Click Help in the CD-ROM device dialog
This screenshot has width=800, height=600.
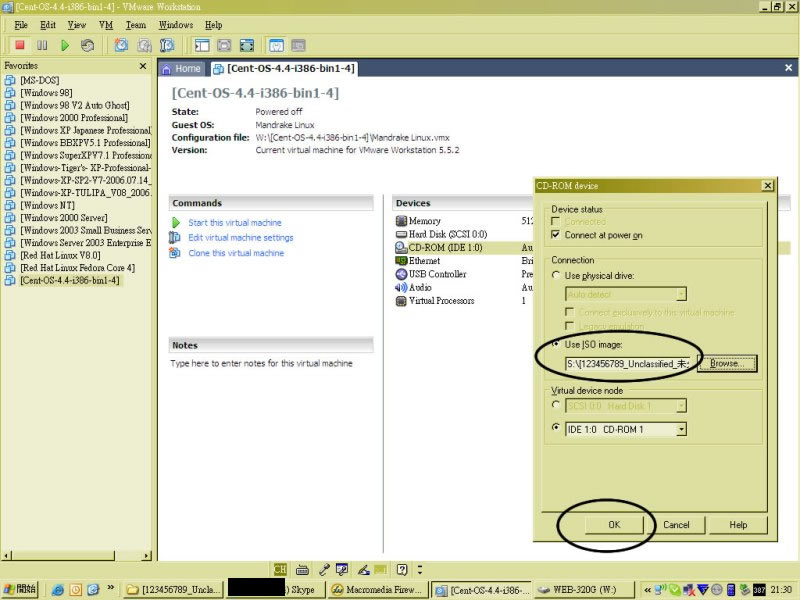coord(738,524)
